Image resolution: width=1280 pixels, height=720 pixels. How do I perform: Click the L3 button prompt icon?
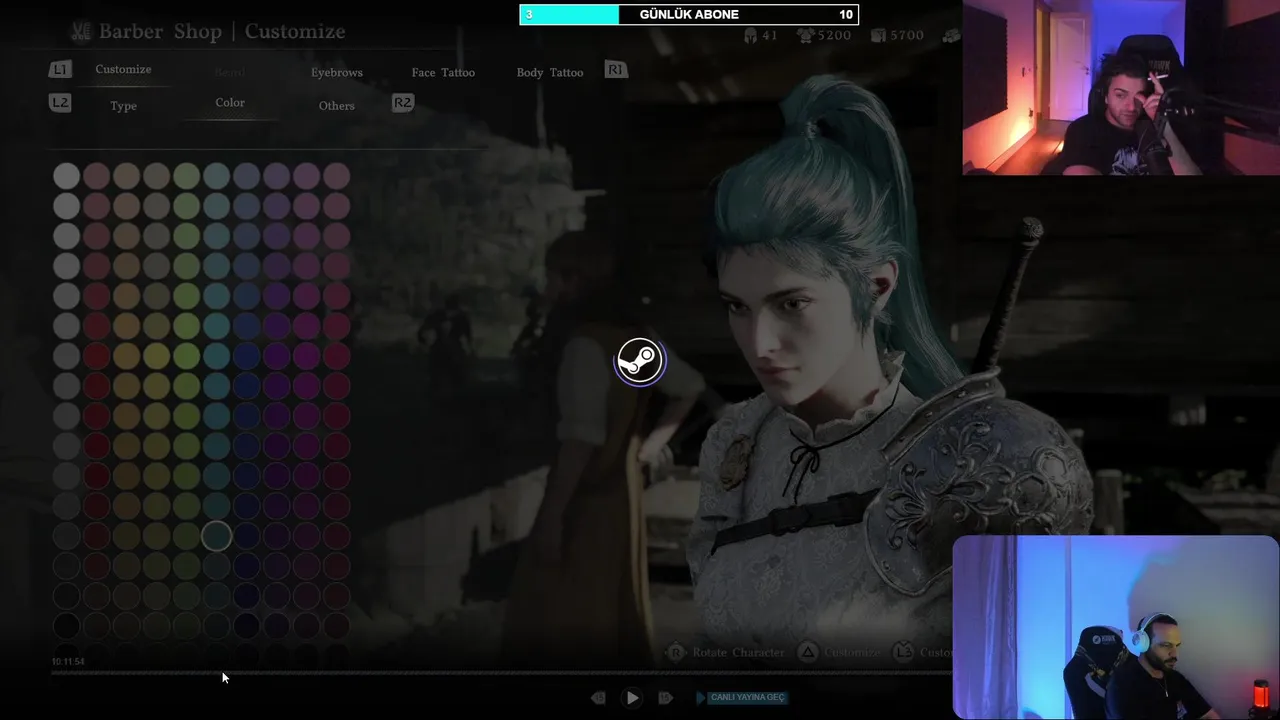click(904, 652)
